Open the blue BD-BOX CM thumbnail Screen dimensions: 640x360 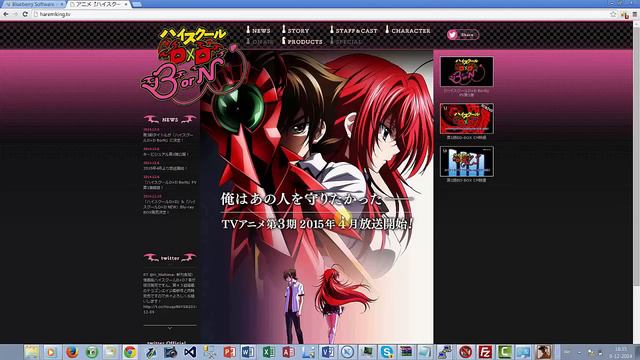467,162
